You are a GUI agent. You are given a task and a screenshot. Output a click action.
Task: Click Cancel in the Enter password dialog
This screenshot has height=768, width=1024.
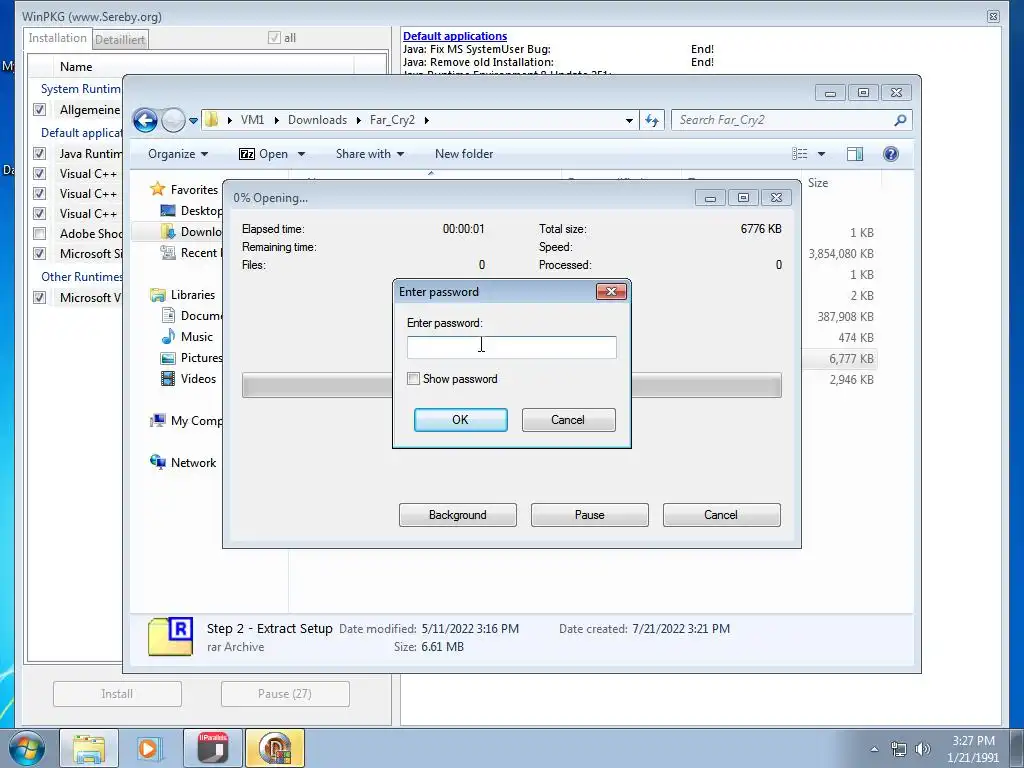pyautogui.click(x=568, y=420)
